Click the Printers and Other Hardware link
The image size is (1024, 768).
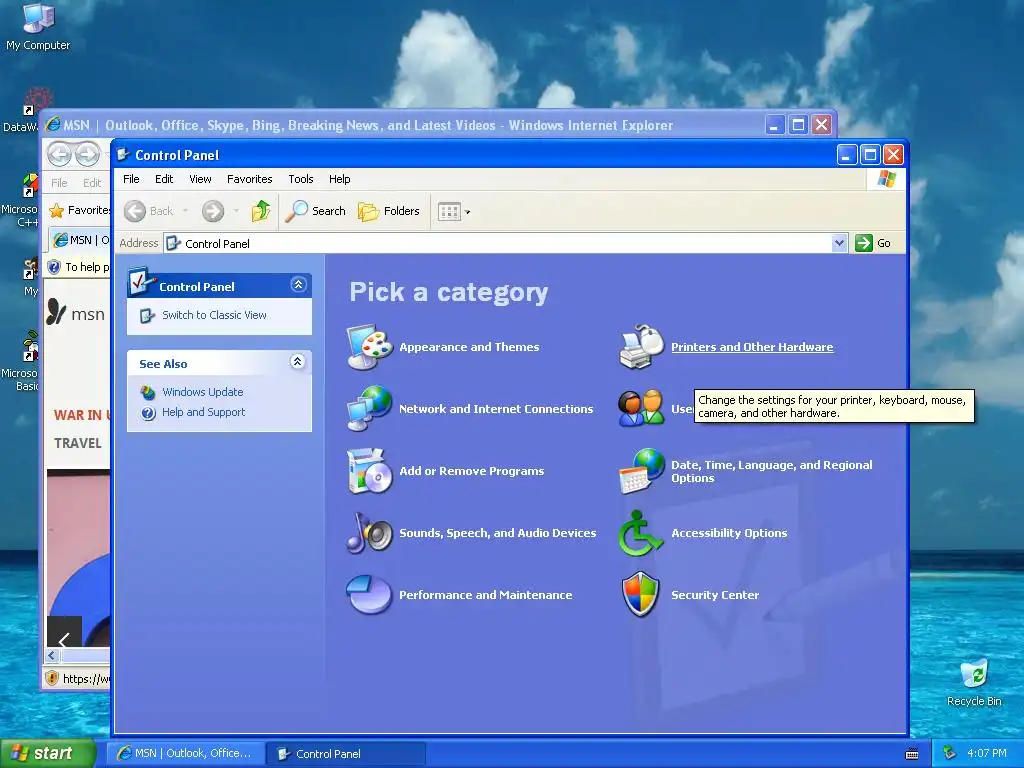752,347
